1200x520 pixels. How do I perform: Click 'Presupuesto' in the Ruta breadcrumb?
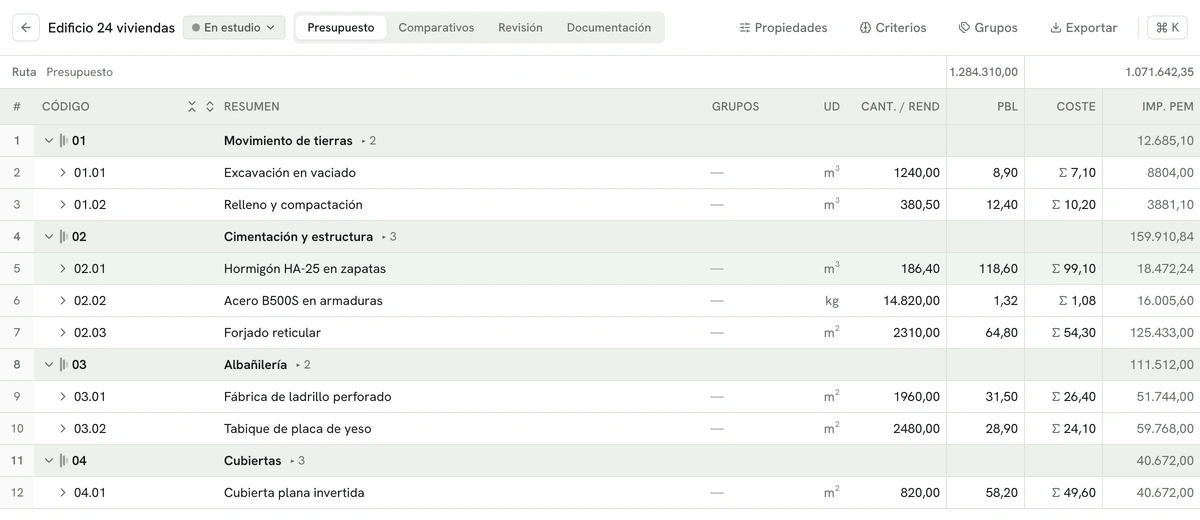tap(80, 72)
